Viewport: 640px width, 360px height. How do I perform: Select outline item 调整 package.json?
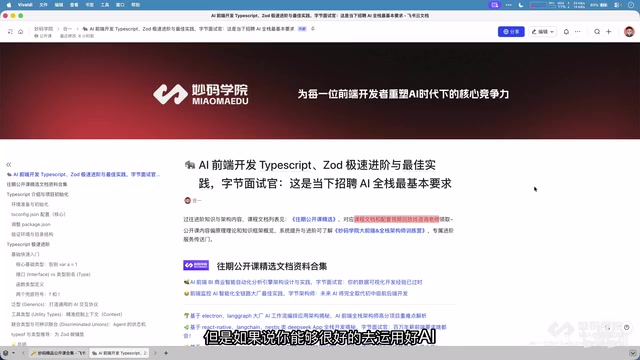point(31,224)
